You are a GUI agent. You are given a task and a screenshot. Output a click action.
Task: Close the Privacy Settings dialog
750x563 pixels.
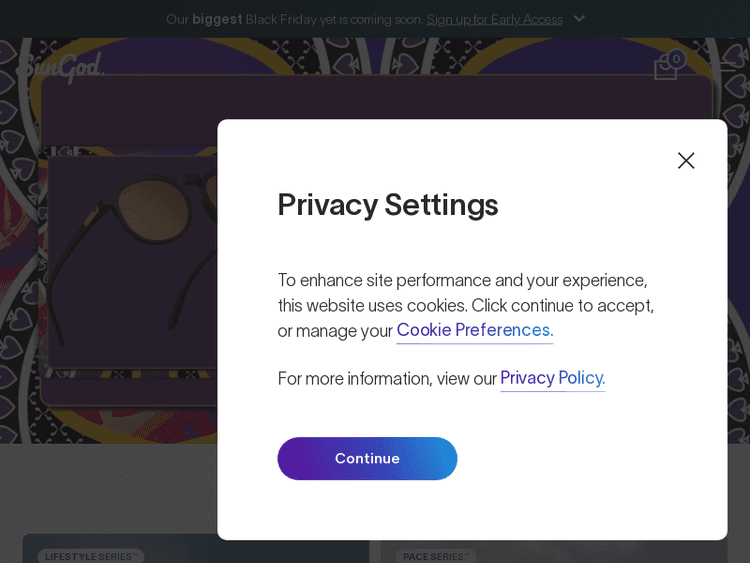coord(686,160)
